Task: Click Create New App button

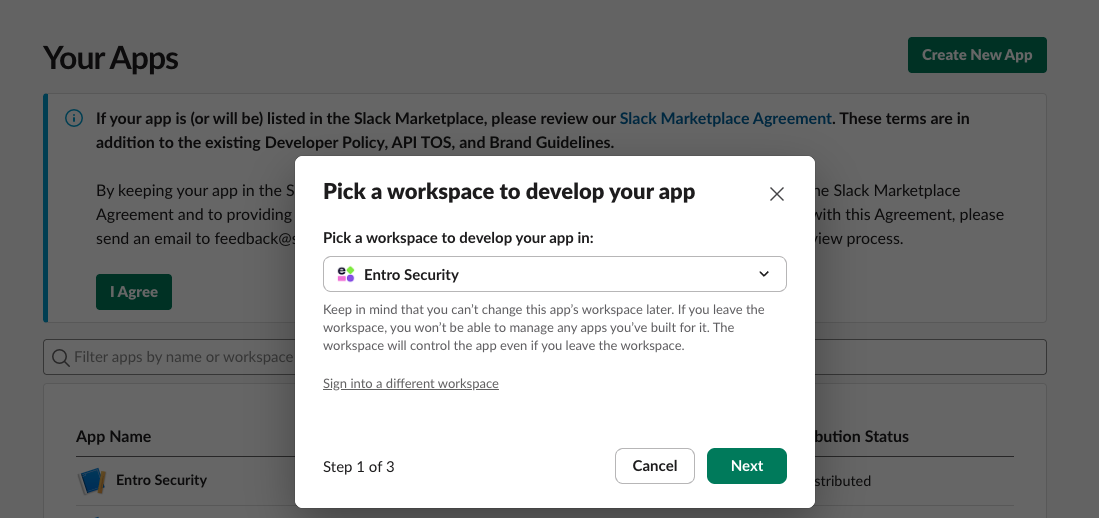Action: 977,55
